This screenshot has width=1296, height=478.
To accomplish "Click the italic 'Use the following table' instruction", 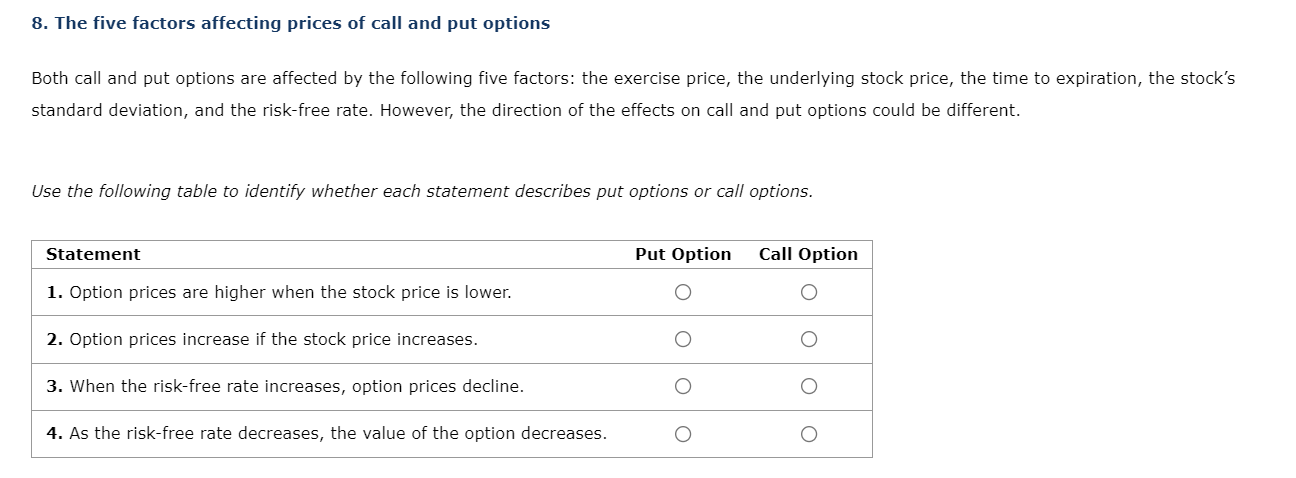I will [421, 191].
